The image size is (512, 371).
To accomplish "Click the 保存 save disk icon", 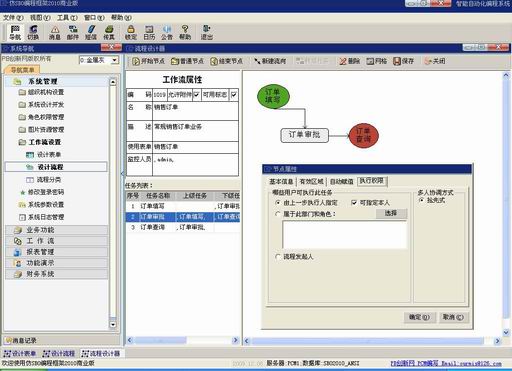I will click(403, 61).
